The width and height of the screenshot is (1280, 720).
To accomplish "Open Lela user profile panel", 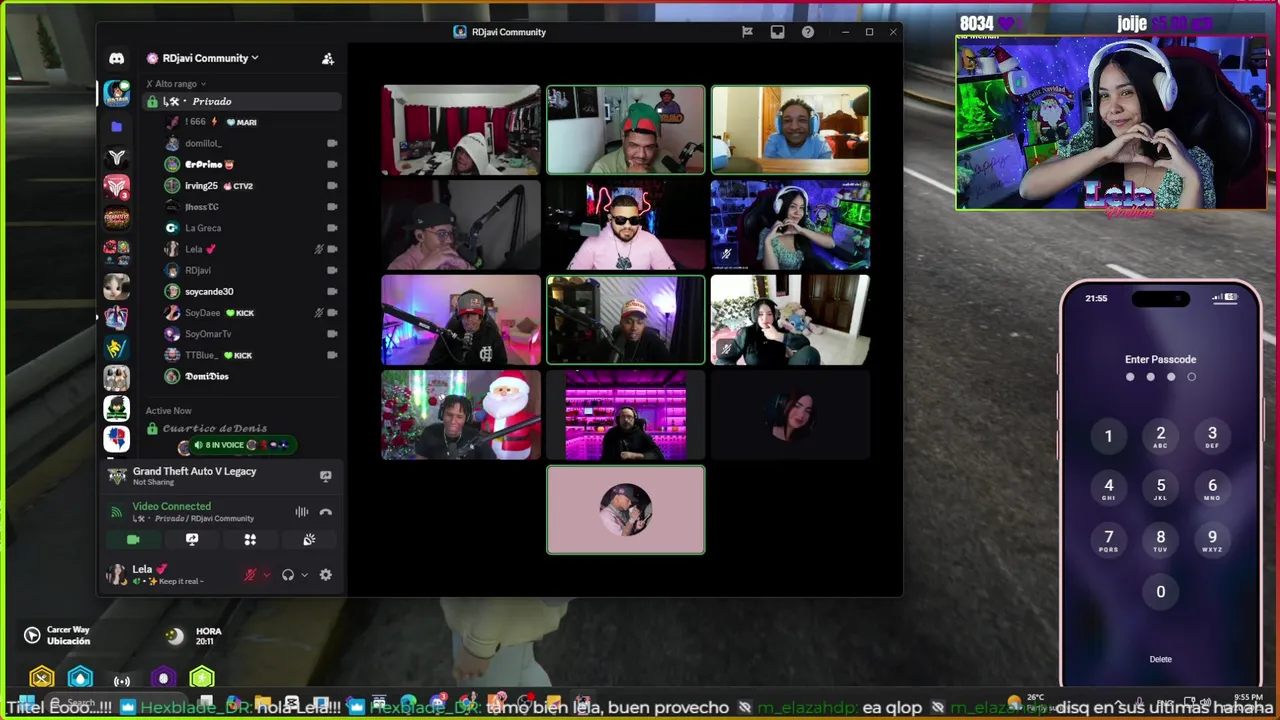I will coord(155,574).
